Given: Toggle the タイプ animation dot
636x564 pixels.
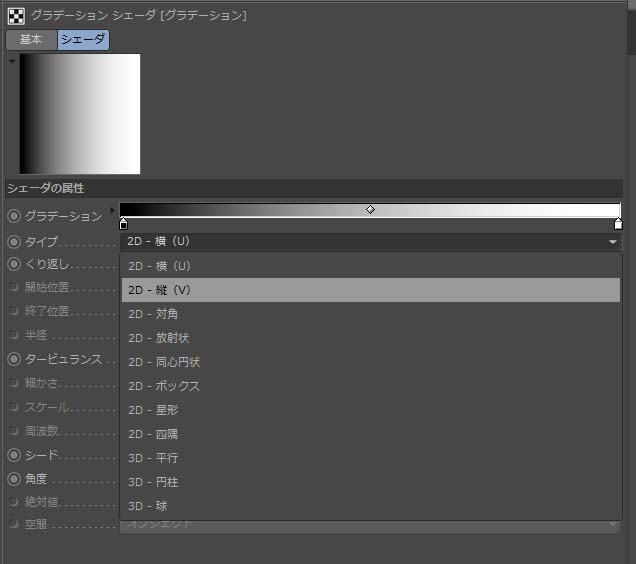Looking at the screenshot, I should pyautogui.click(x=14, y=242).
